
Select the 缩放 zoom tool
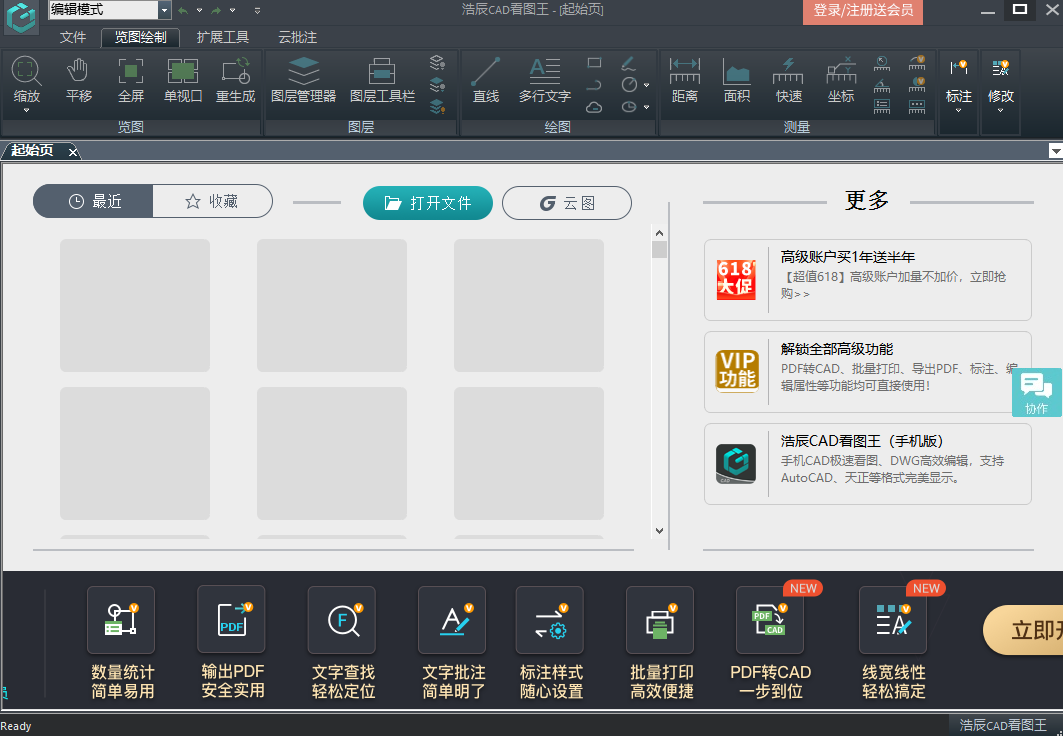[26, 80]
